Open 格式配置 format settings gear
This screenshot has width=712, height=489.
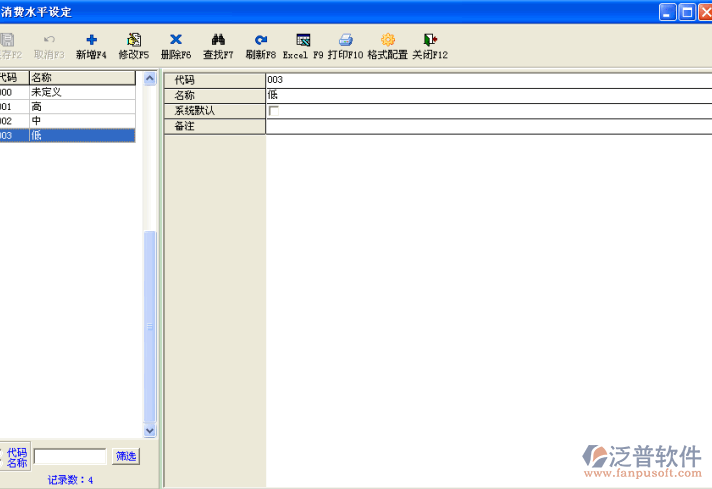click(387, 41)
